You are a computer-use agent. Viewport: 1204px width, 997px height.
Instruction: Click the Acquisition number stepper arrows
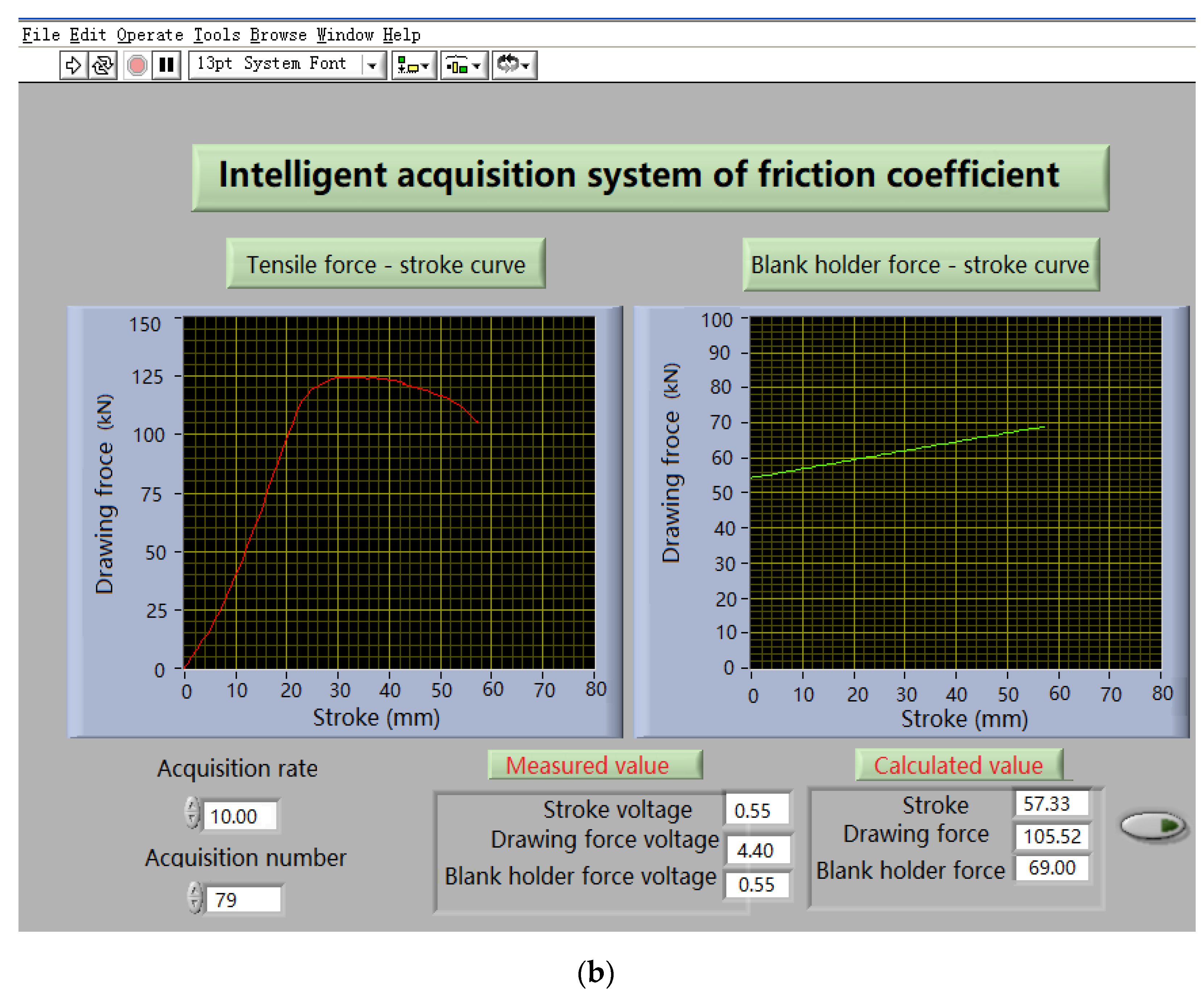coord(195,897)
